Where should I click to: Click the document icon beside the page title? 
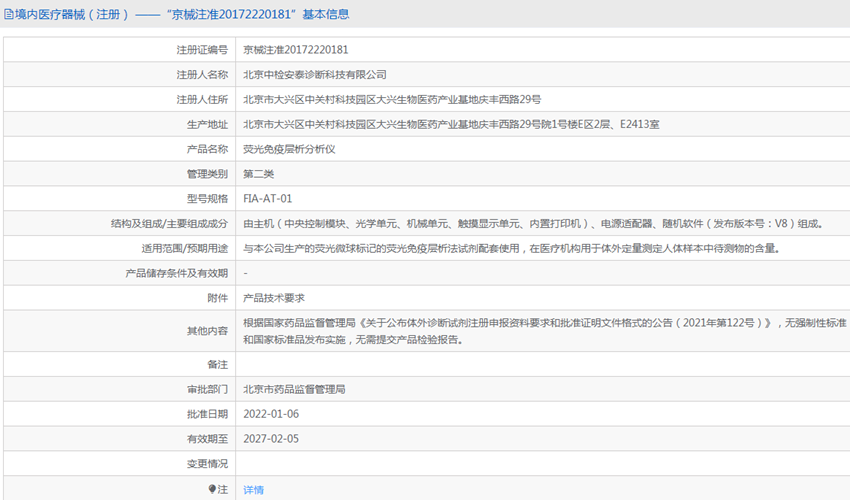(x=8, y=15)
